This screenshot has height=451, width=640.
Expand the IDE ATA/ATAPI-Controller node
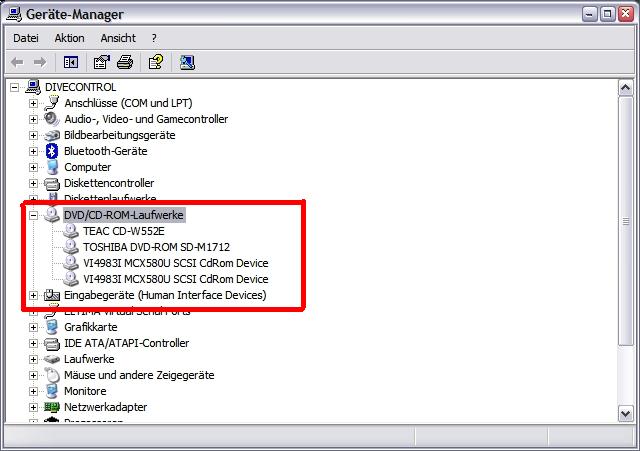[33, 343]
